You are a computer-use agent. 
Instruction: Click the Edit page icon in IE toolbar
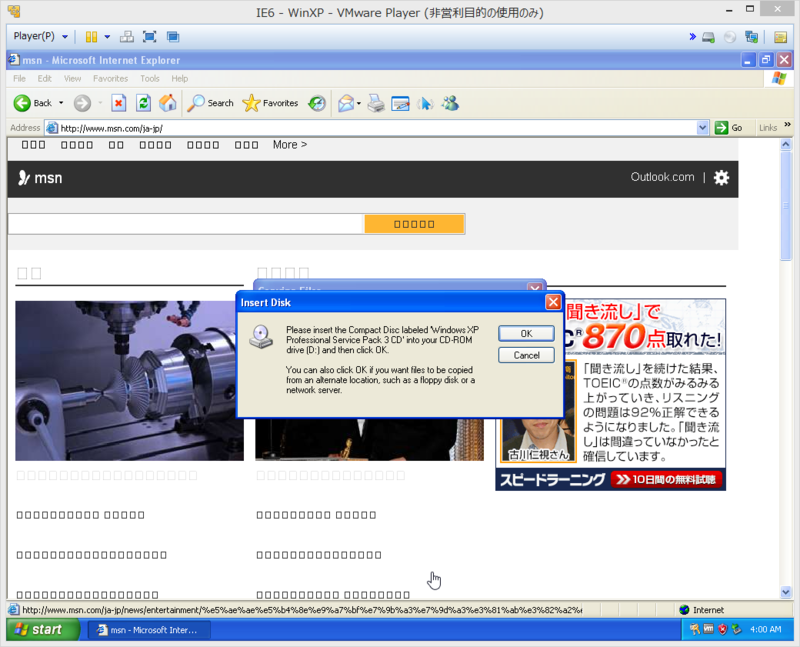tap(401, 104)
